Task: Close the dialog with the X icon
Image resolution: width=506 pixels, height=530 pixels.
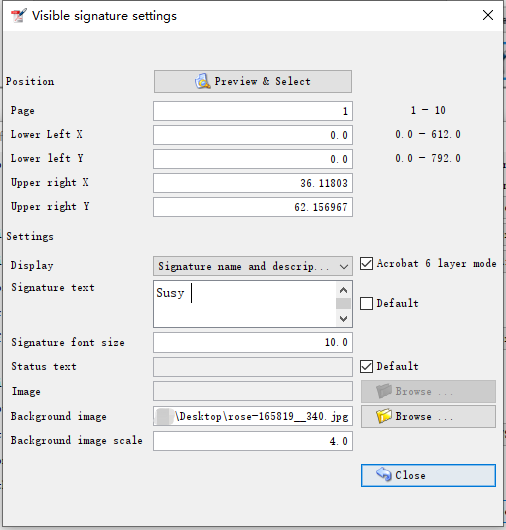Action: 488,15
